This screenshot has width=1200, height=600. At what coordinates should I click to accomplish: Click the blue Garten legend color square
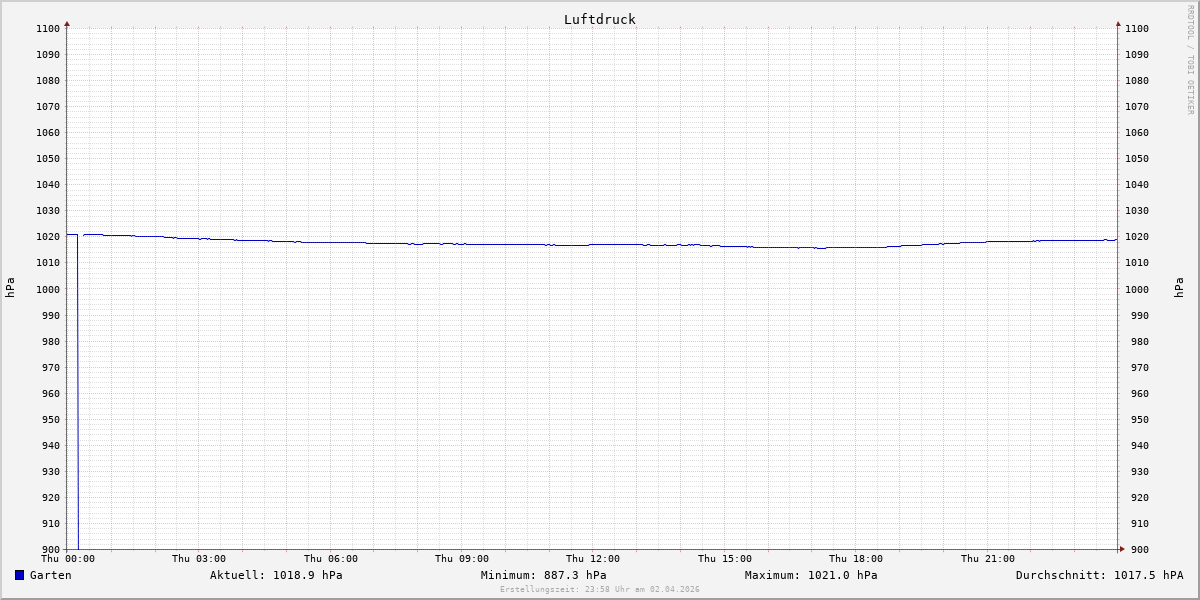point(19,575)
